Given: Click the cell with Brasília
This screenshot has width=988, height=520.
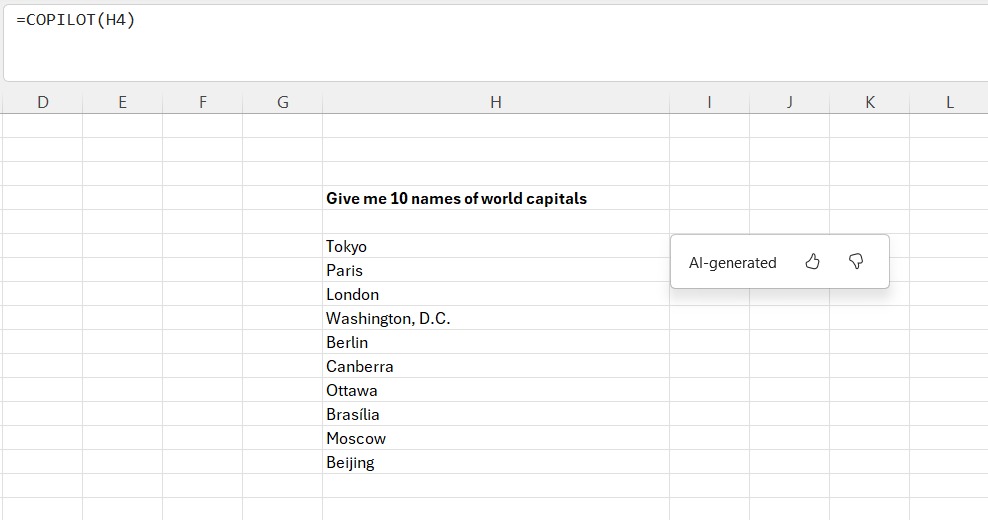Looking at the screenshot, I should (x=496, y=414).
